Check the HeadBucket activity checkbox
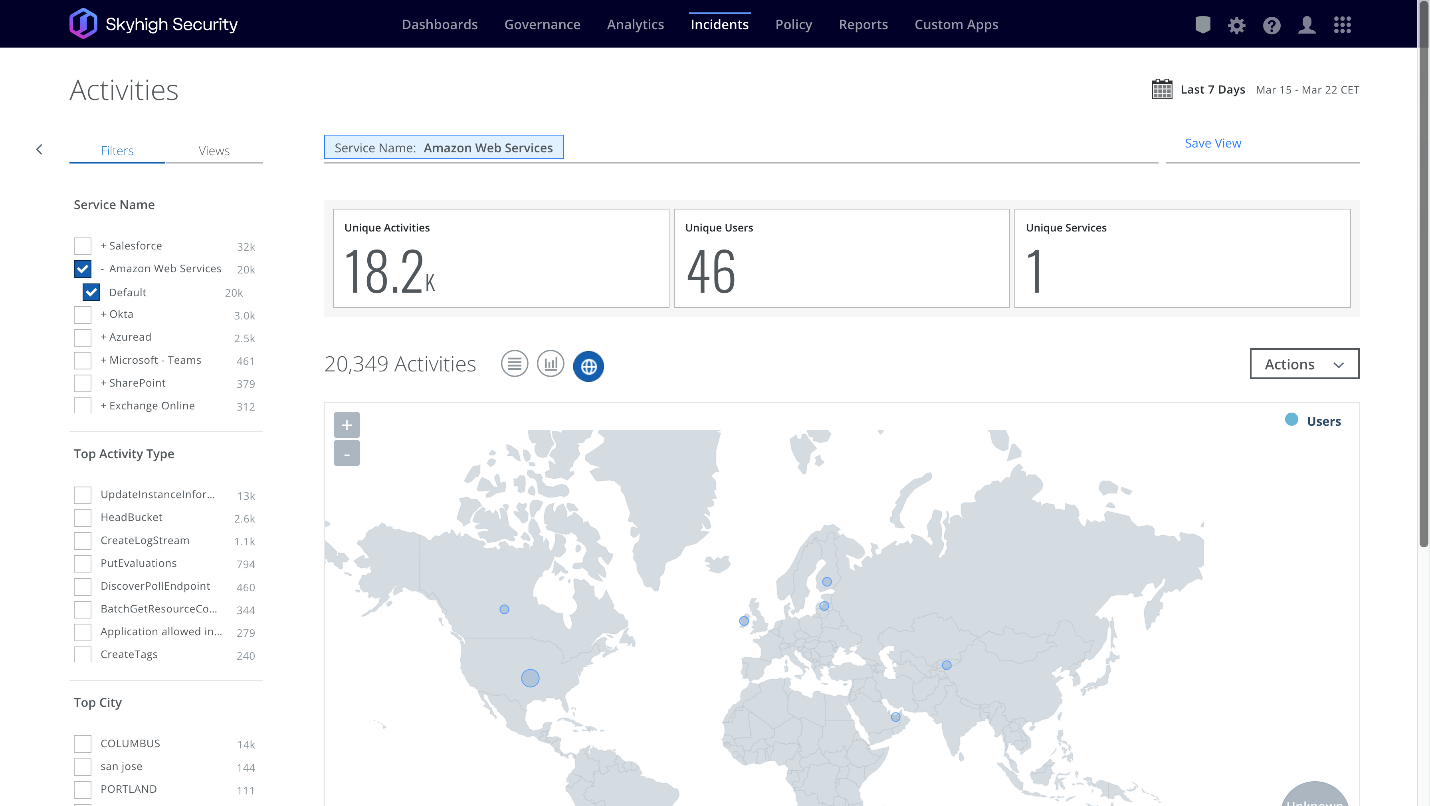 [83, 518]
